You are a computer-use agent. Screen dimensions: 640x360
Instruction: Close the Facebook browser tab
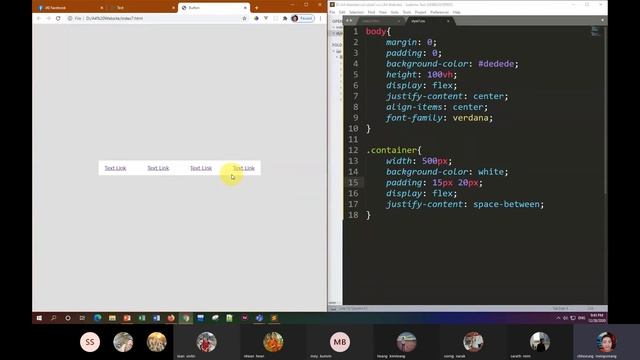[102, 8]
